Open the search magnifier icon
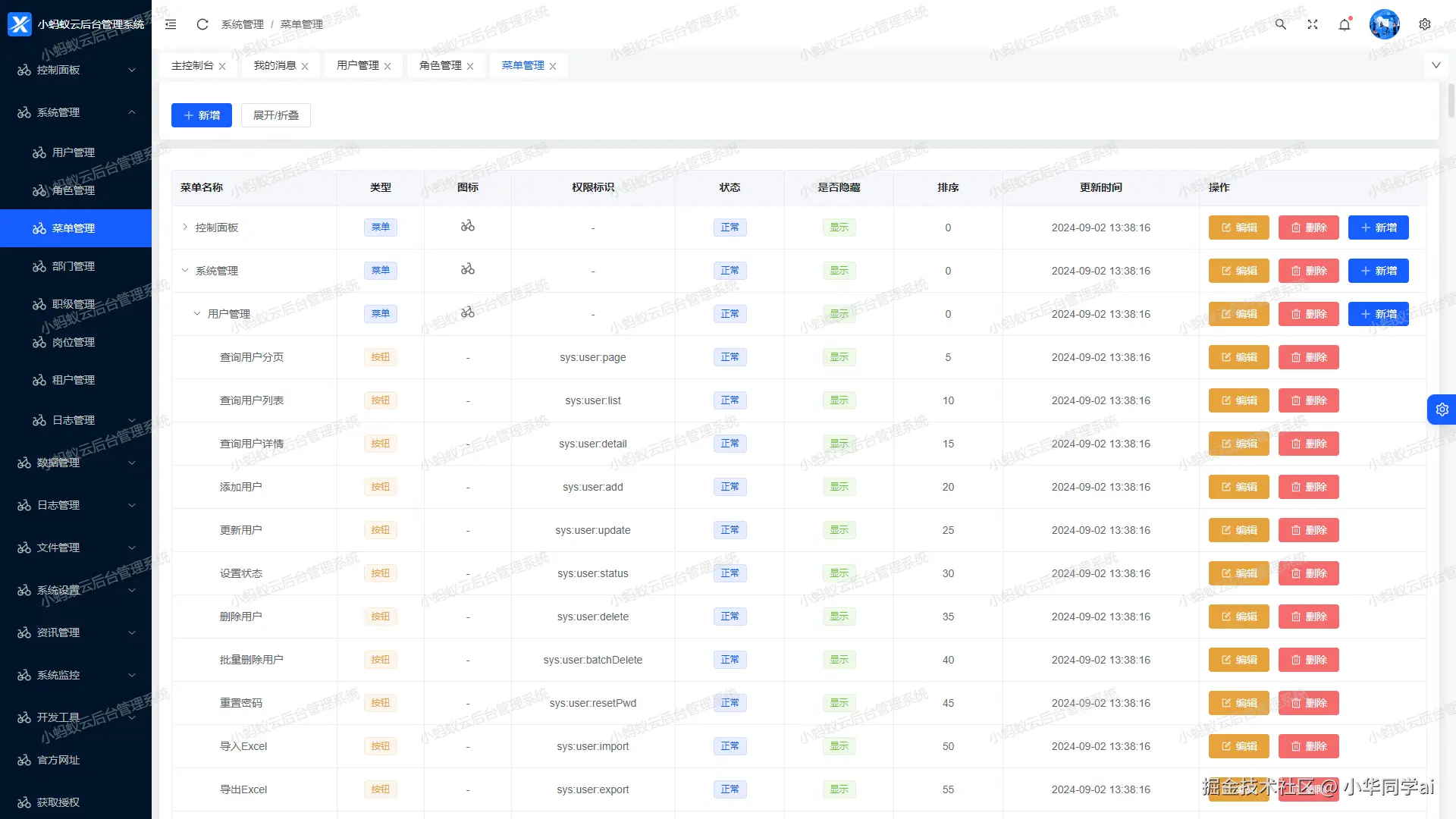This screenshot has width=1456, height=819. pyautogui.click(x=1281, y=24)
